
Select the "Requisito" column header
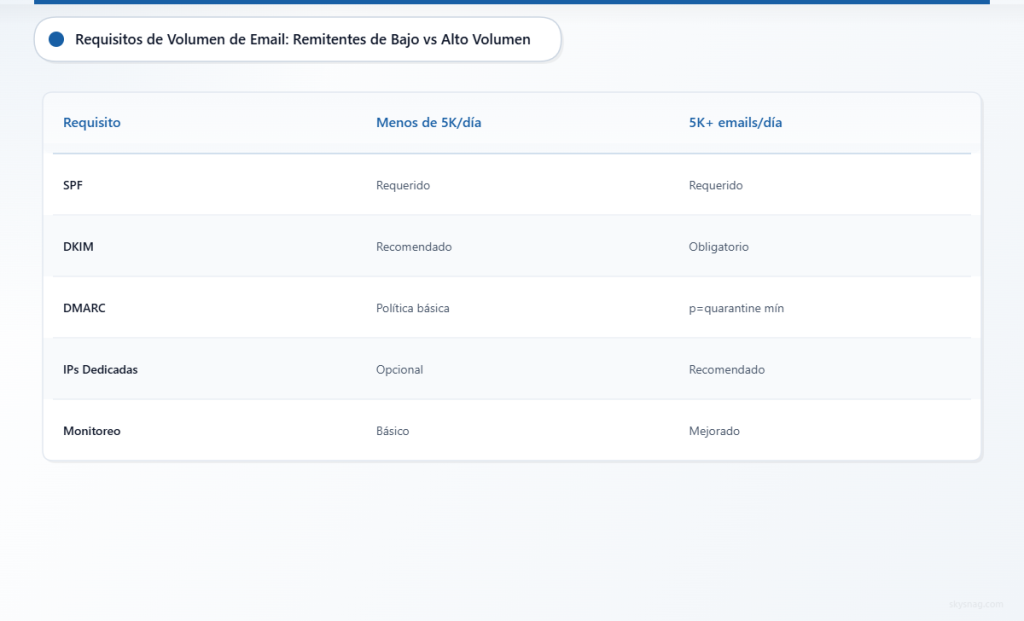(x=92, y=122)
